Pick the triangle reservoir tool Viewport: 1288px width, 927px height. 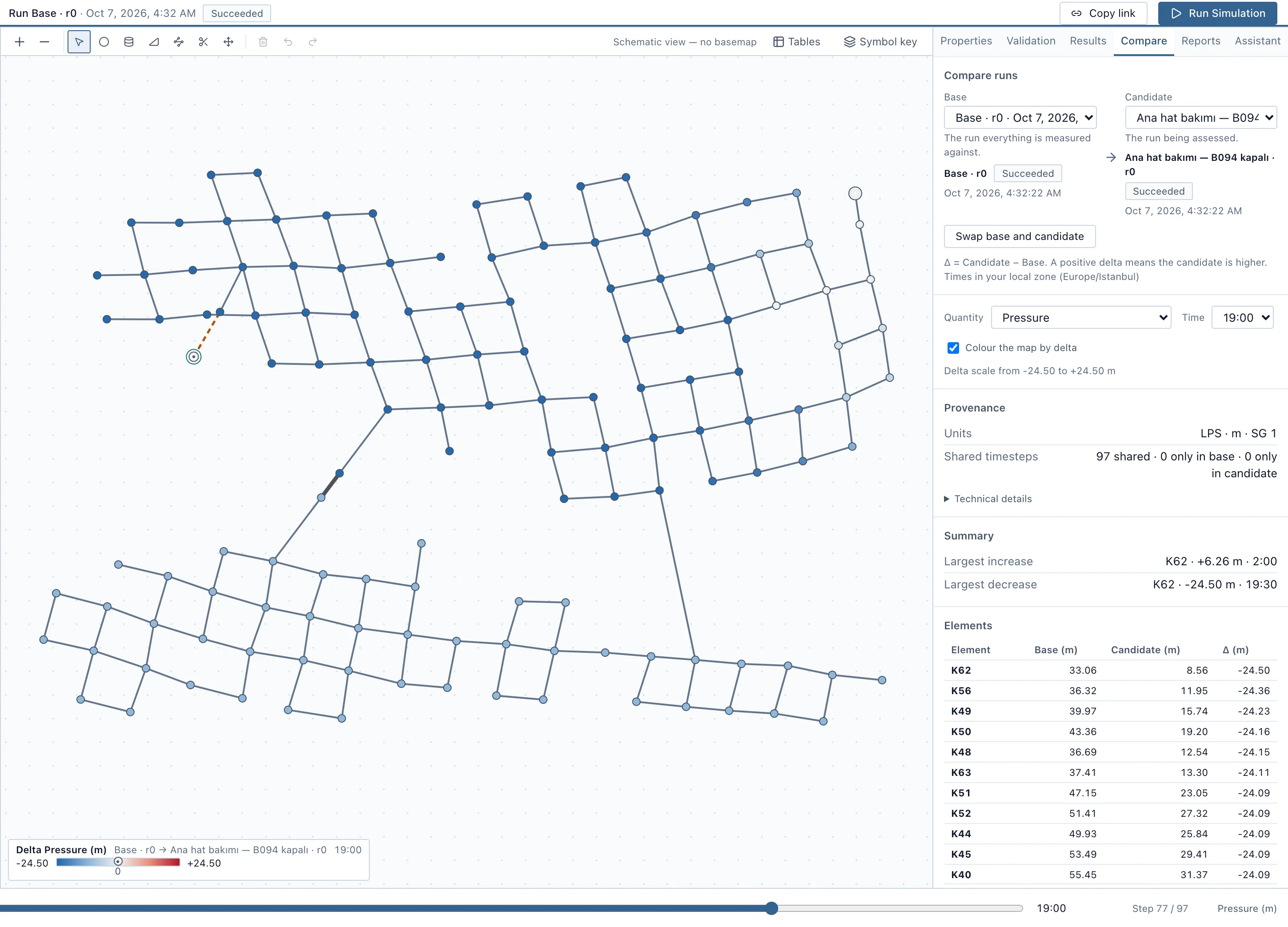point(154,42)
